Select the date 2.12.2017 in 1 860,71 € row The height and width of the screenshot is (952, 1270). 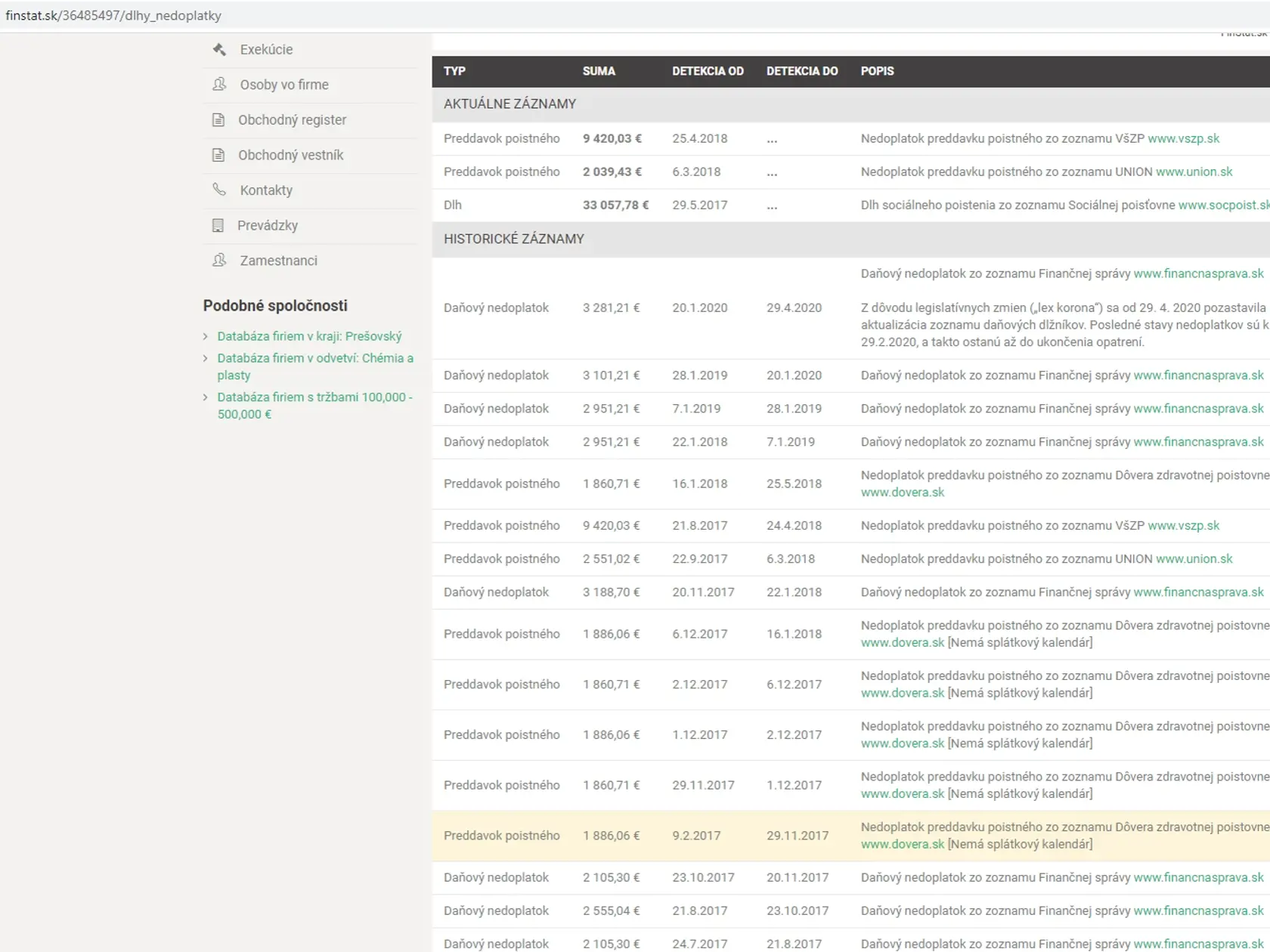[699, 684]
